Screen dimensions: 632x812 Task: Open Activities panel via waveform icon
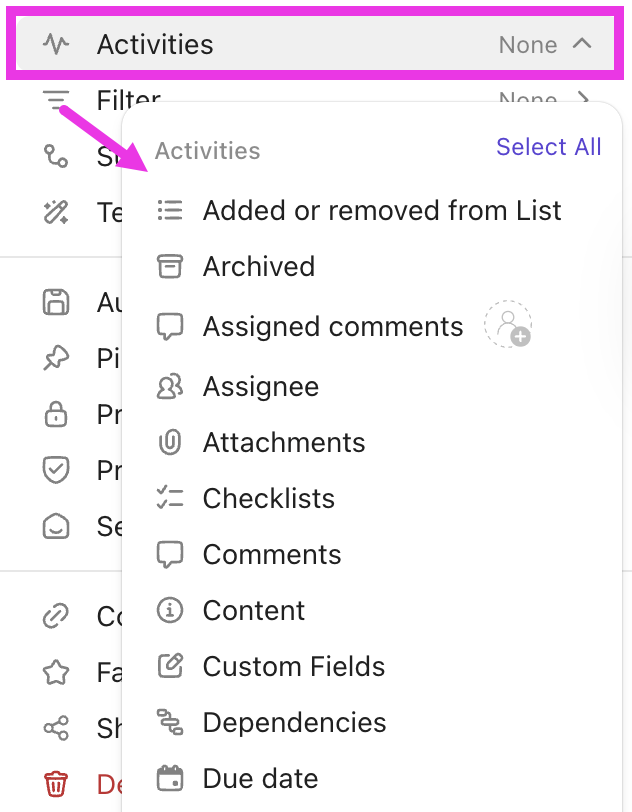[x=57, y=44]
